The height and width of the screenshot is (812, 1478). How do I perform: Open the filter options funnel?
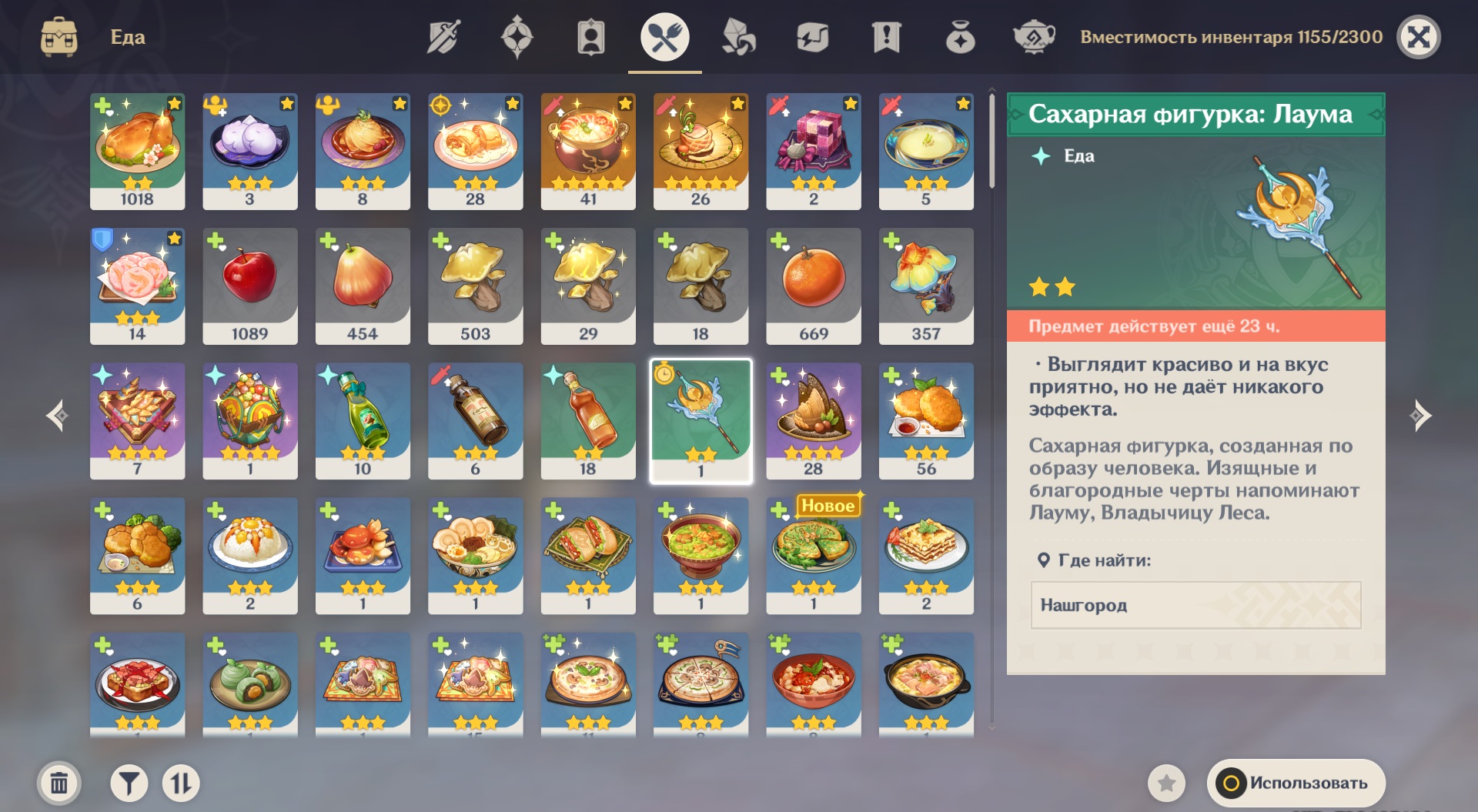click(129, 784)
